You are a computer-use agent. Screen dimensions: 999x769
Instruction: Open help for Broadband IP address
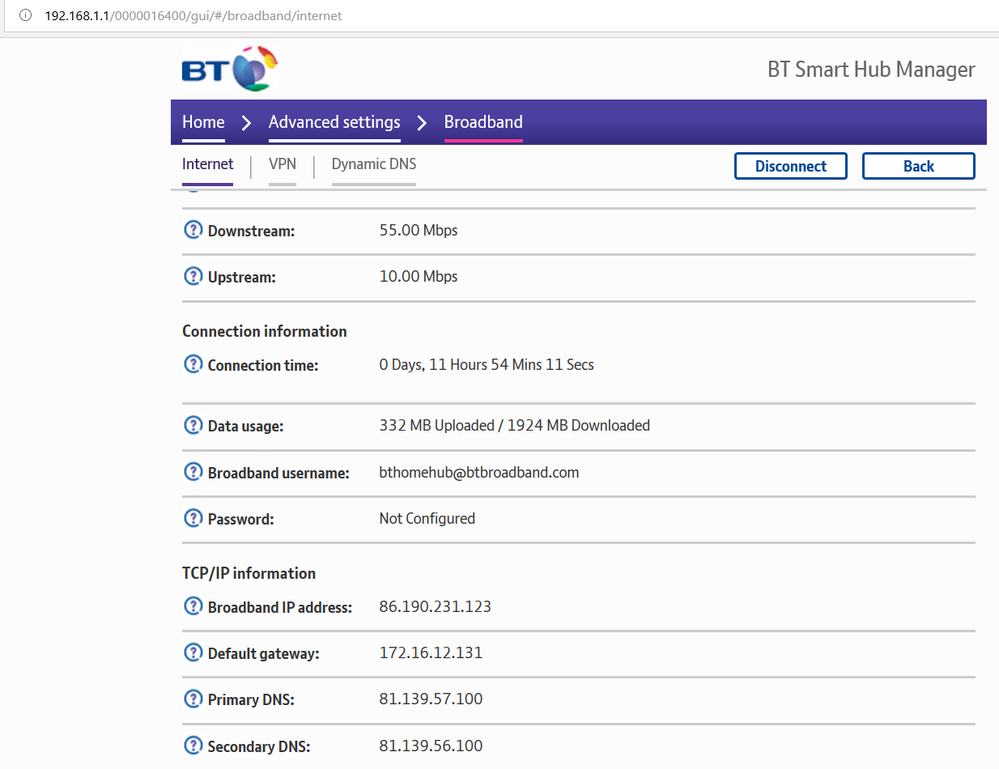point(192,606)
